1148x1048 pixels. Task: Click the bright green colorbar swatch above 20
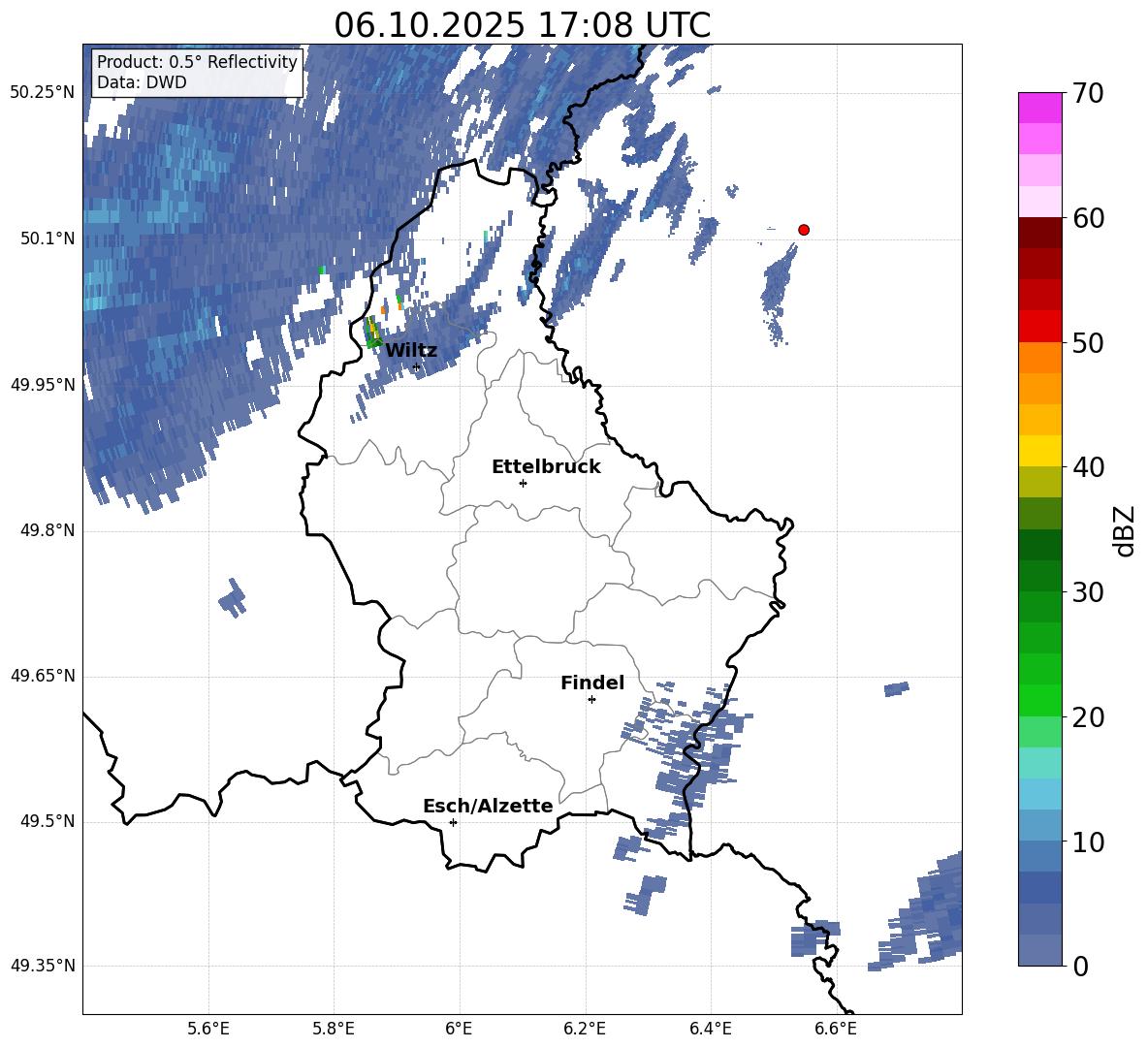1039,700
